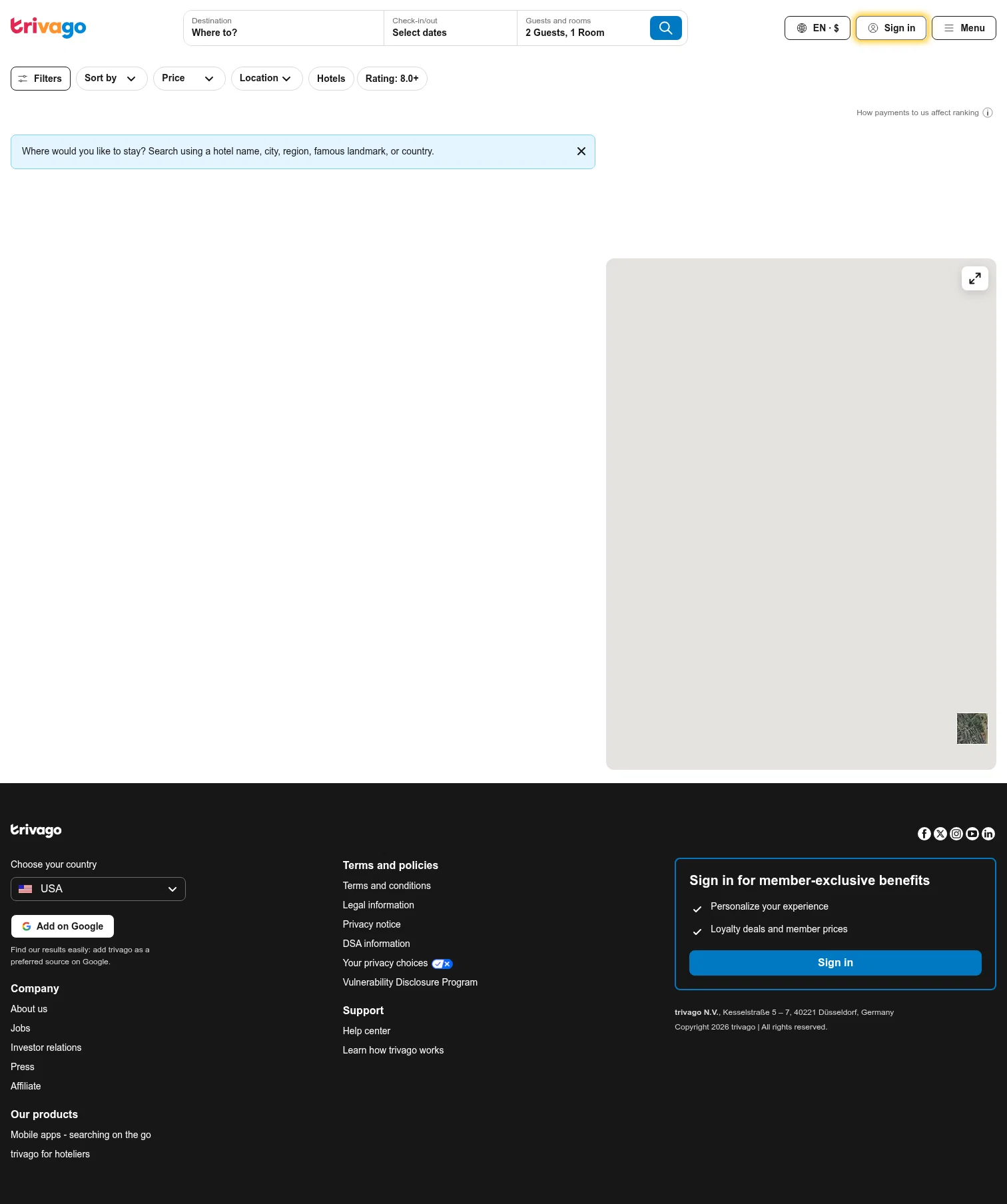1007x1204 pixels.
Task: Click the blue search magnifier button
Action: (x=665, y=28)
